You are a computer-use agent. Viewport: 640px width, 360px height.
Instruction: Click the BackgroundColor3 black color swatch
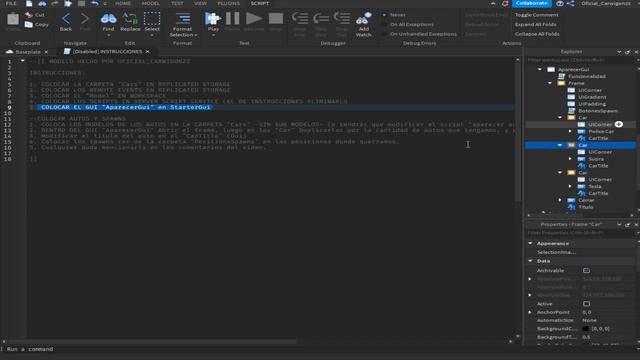586,329
